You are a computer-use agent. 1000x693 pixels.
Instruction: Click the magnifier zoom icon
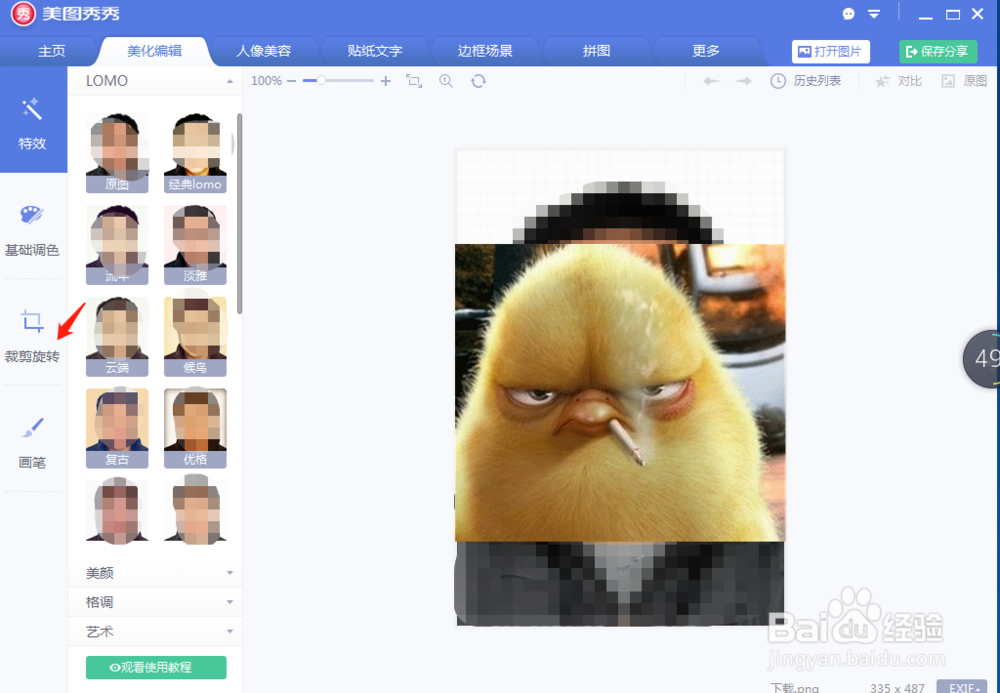tap(446, 81)
